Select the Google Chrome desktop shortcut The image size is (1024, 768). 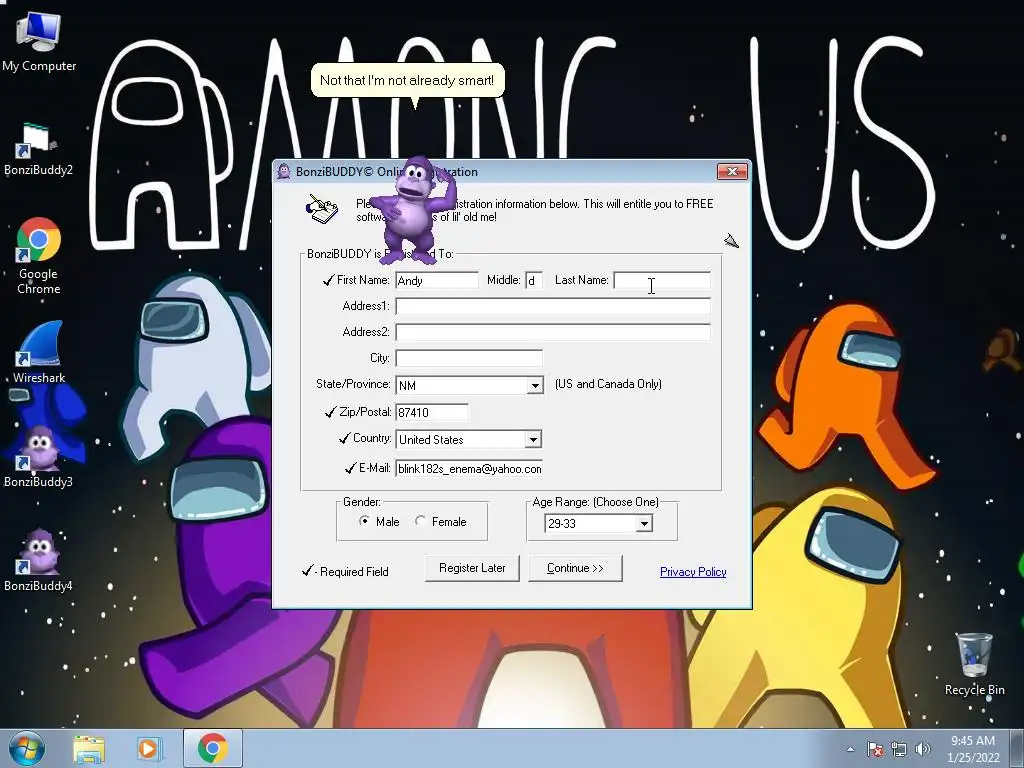pyautogui.click(x=39, y=255)
